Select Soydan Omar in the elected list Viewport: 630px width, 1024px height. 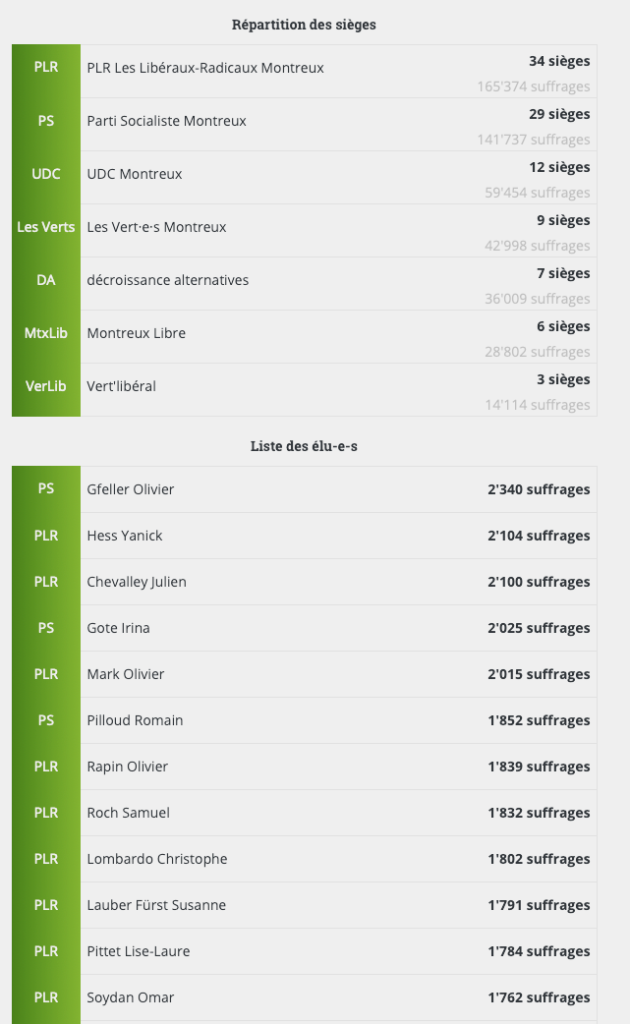(130, 997)
